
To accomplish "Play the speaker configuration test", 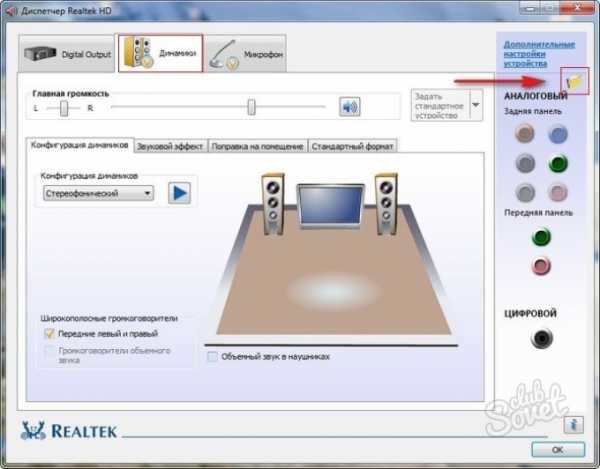I will pyautogui.click(x=179, y=193).
